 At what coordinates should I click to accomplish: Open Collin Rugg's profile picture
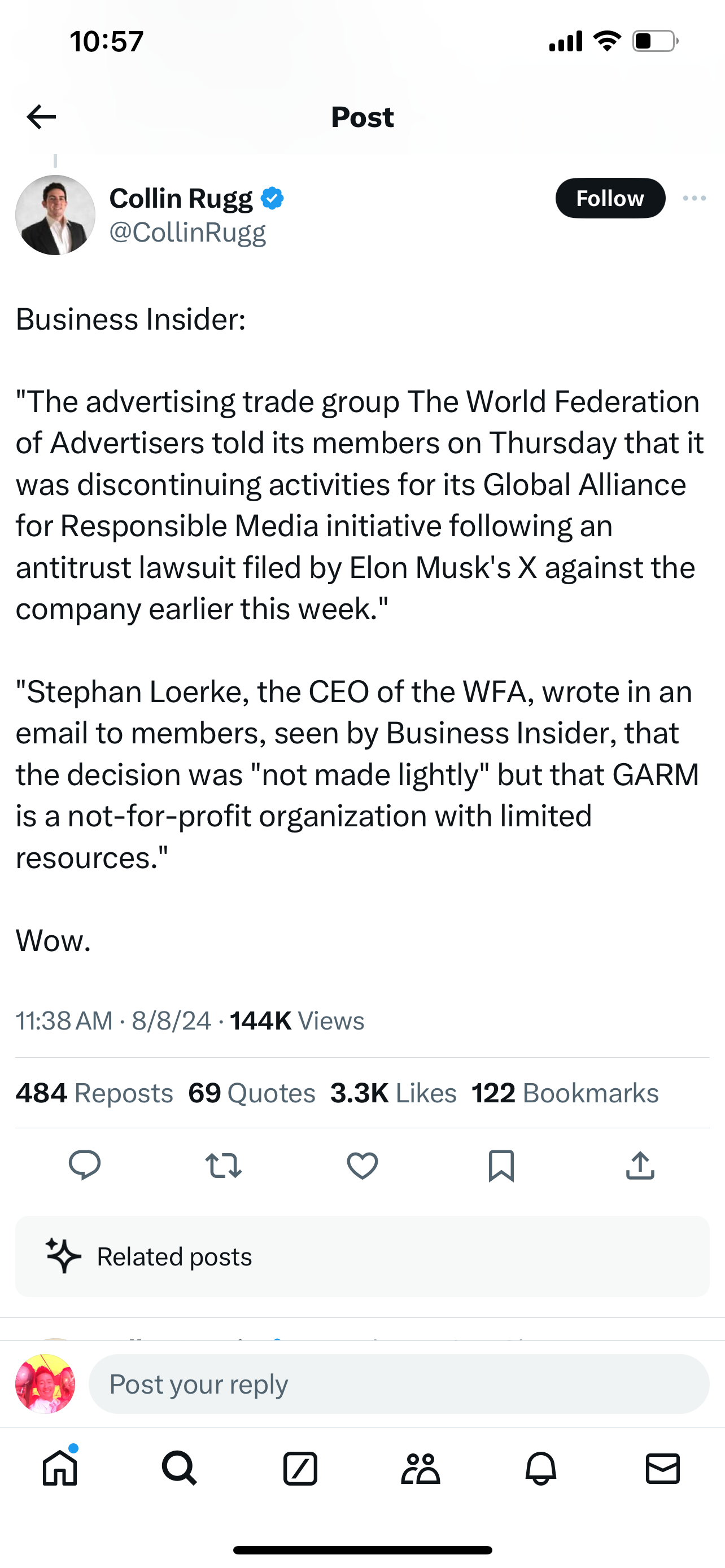click(x=55, y=215)
